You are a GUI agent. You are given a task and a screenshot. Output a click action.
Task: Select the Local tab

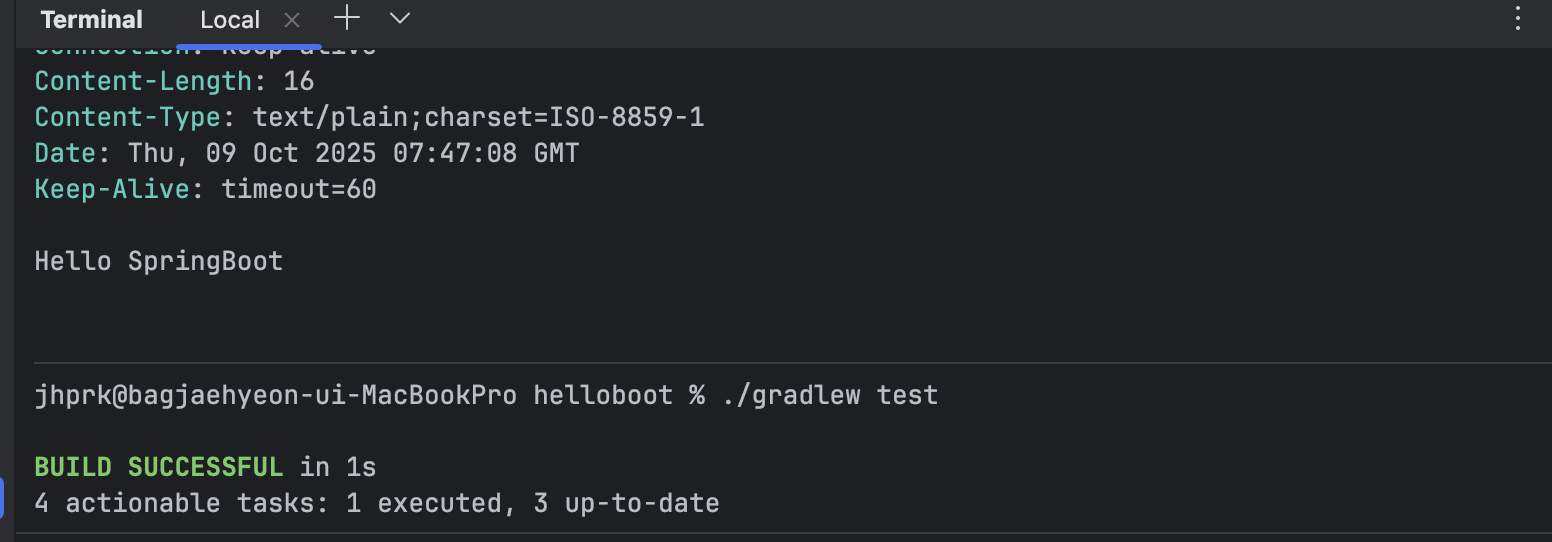(230, 20)
